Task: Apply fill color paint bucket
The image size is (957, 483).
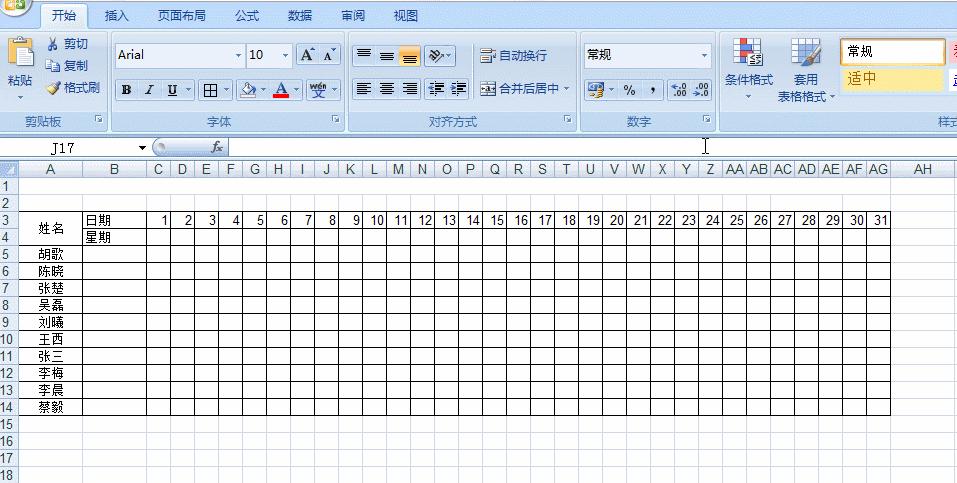Action: coord(248,90)
